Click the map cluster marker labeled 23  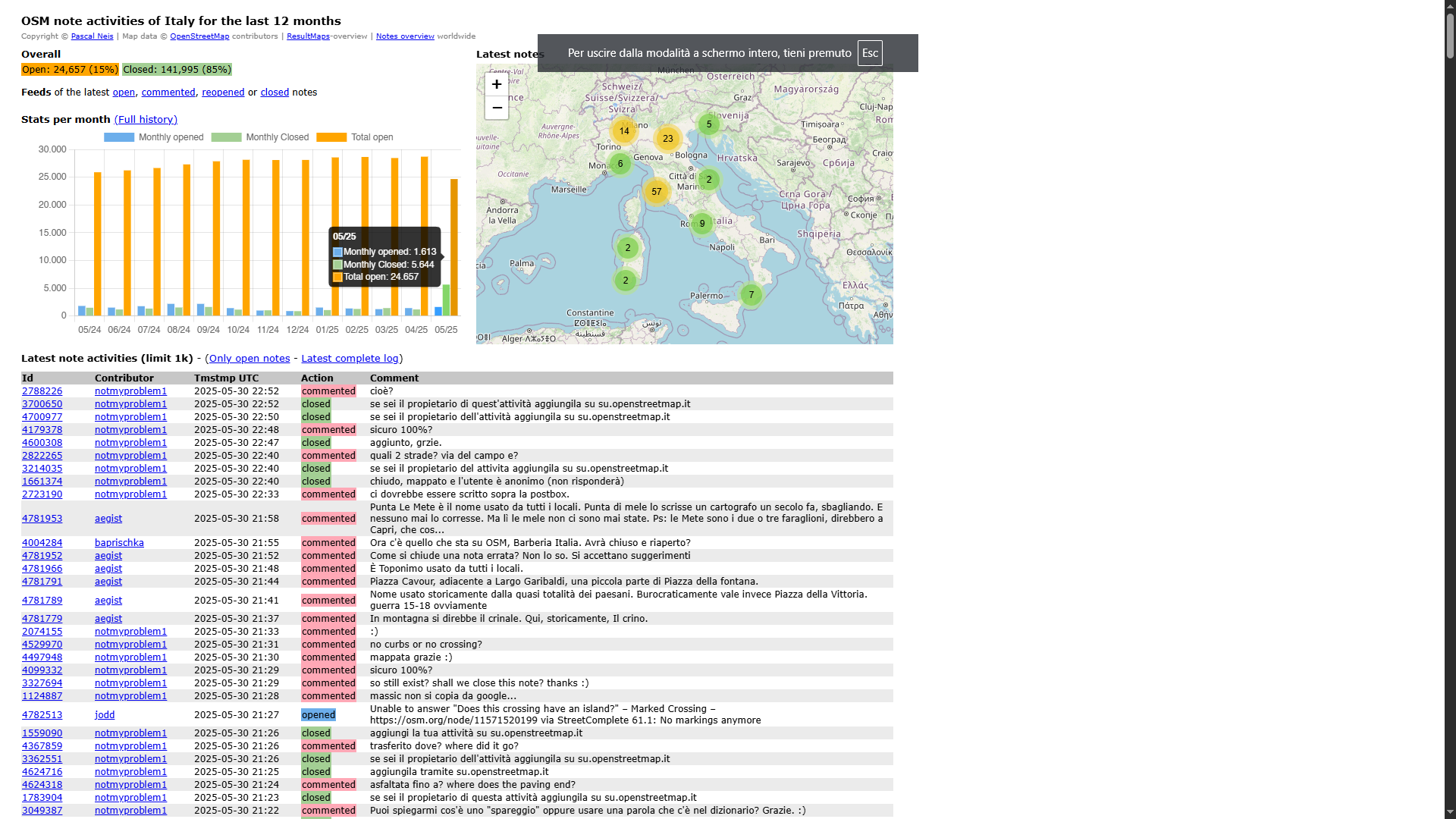click(668, 139)
